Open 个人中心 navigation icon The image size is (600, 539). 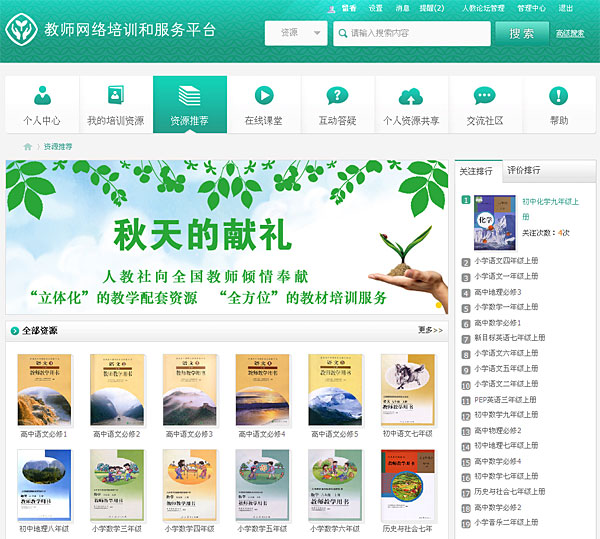point(42,96)
